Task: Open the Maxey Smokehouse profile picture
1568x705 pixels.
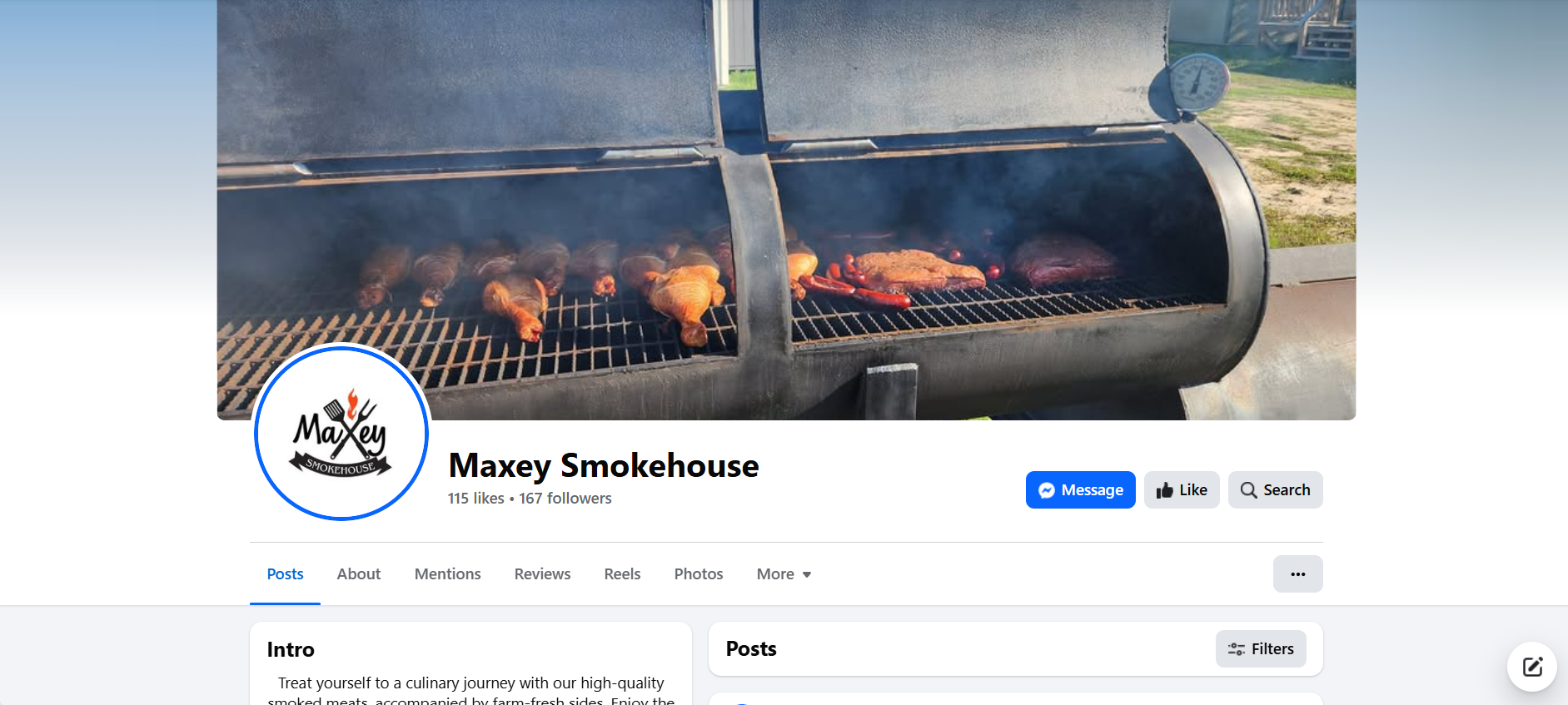Action: coord(341,433)
